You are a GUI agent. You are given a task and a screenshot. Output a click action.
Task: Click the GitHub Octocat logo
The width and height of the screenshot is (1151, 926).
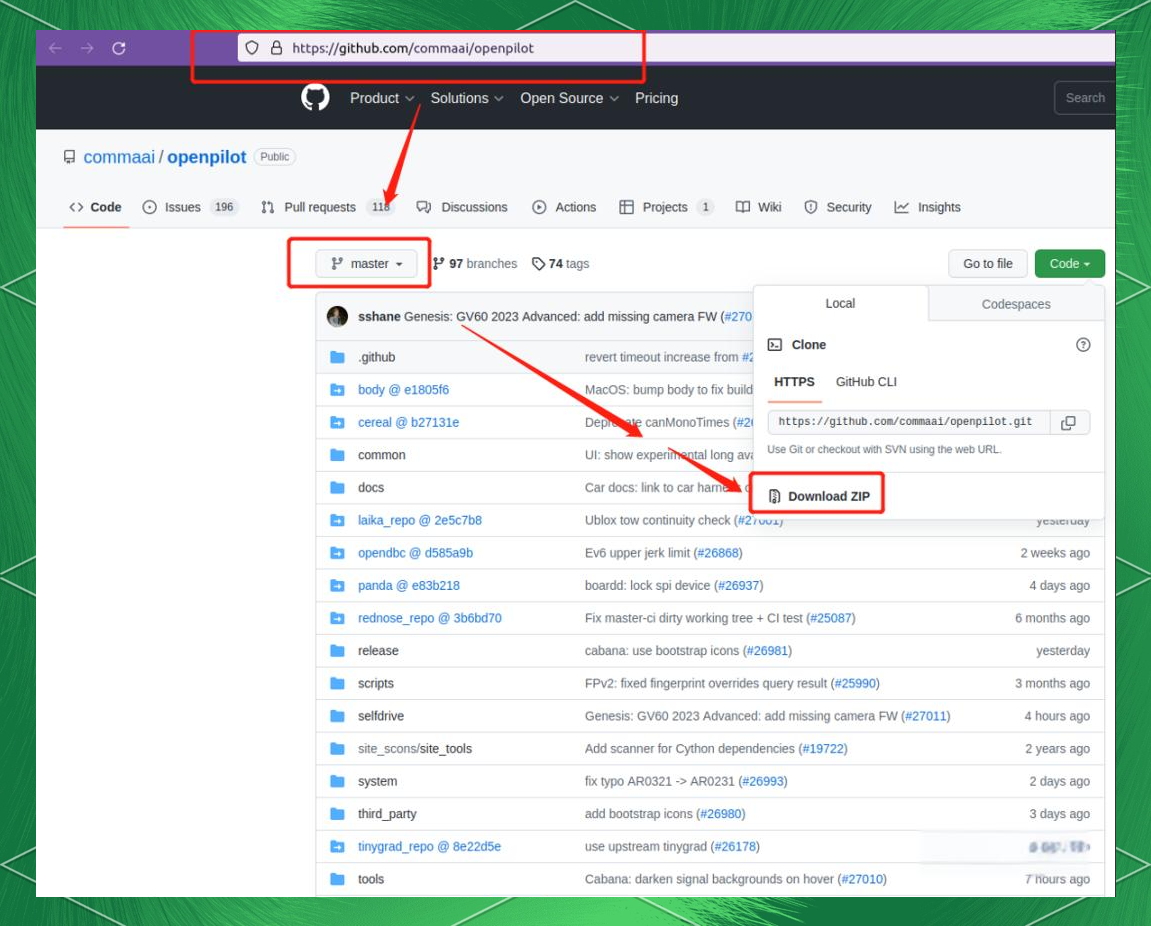pos(315,98)
